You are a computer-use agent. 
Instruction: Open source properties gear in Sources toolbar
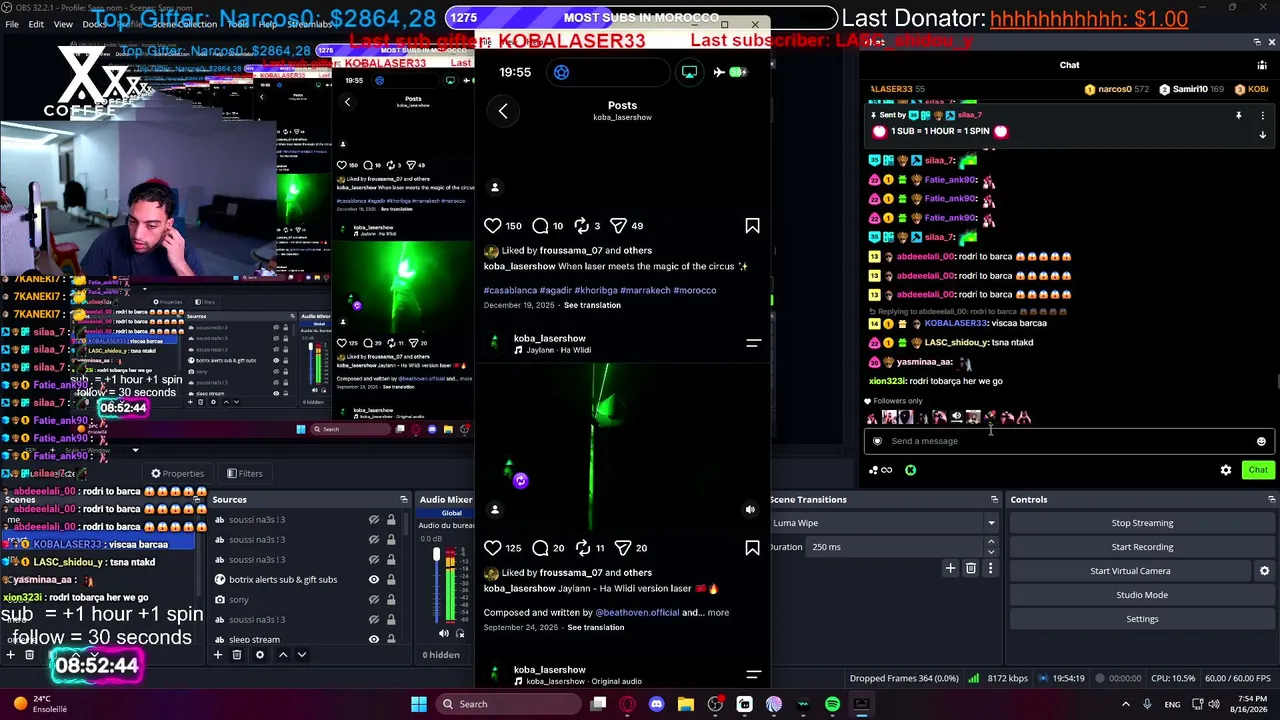point(260,655)
